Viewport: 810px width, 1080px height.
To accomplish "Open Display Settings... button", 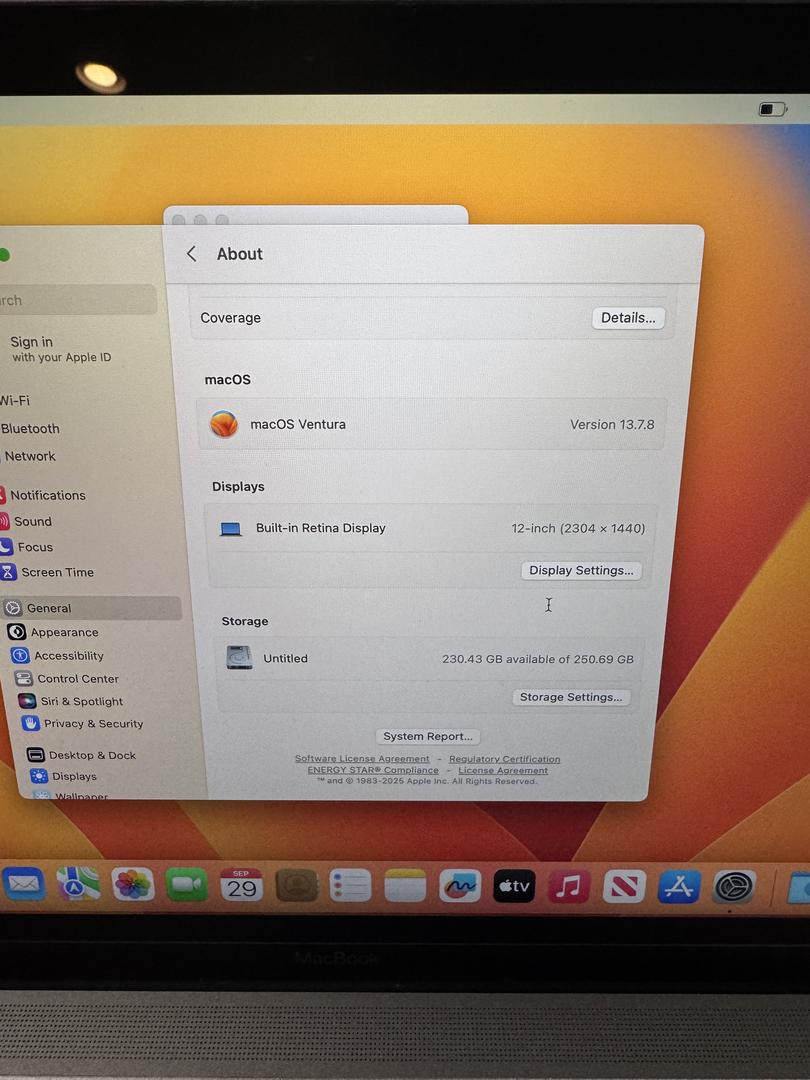I will pos(581,570).
